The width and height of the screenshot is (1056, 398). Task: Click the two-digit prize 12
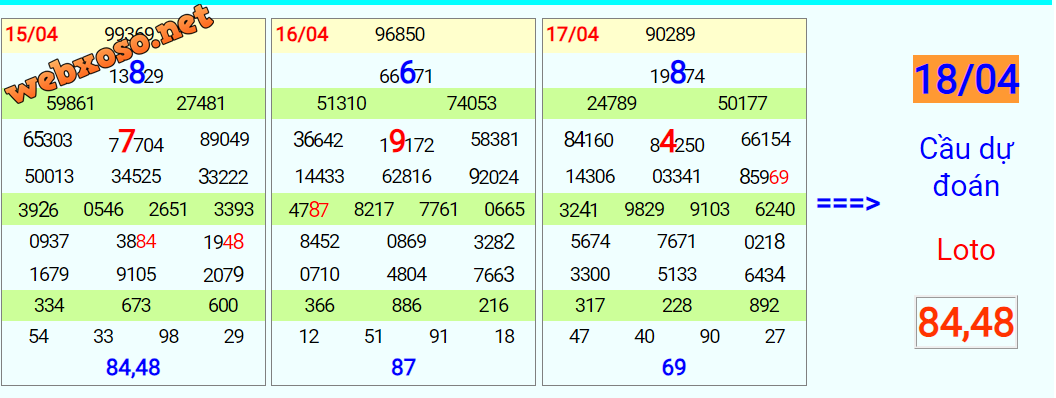308,337
